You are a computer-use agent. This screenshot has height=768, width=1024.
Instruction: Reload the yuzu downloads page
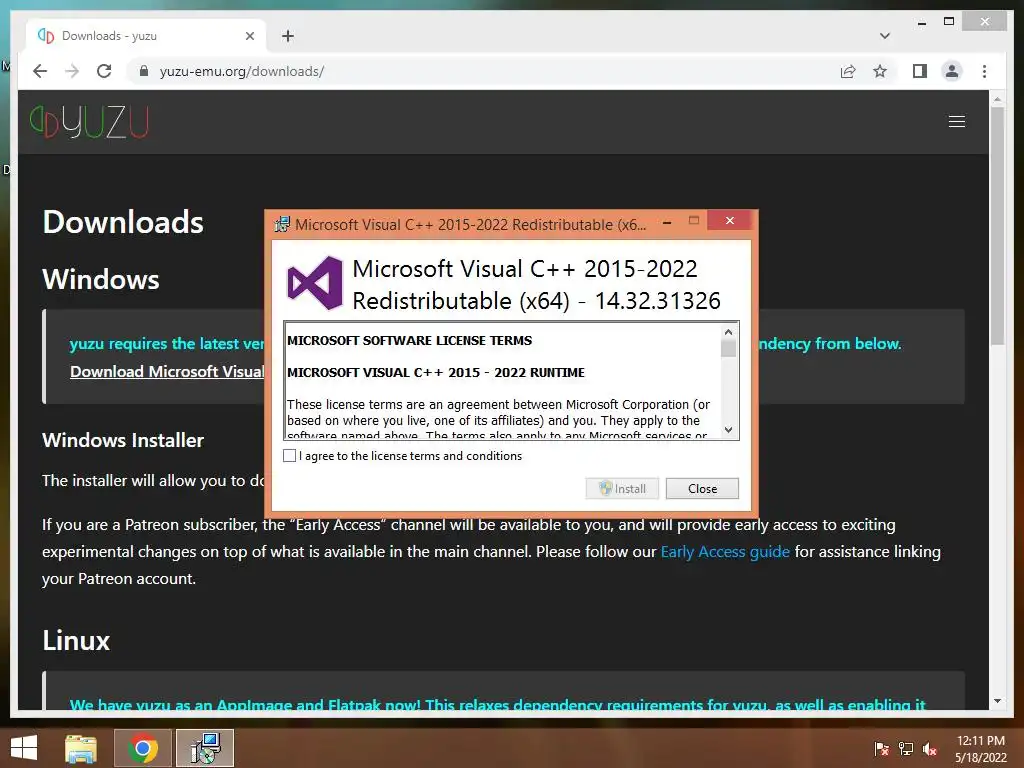pyautogui.click(x=104, y=71)
